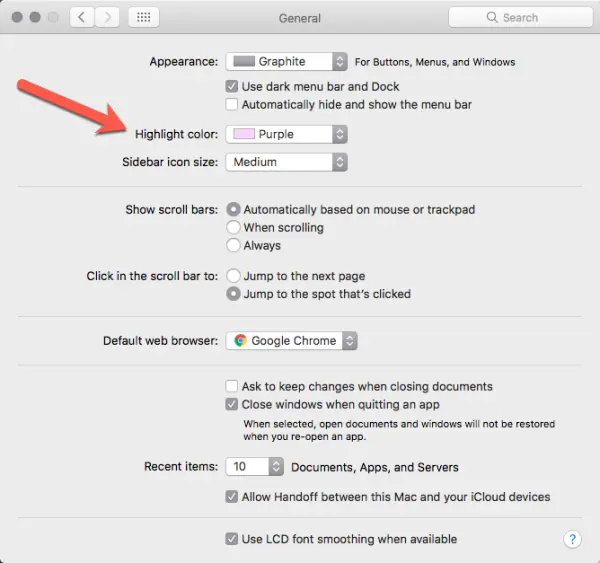Select the Always scroll bars option

(x=233, y=245)
